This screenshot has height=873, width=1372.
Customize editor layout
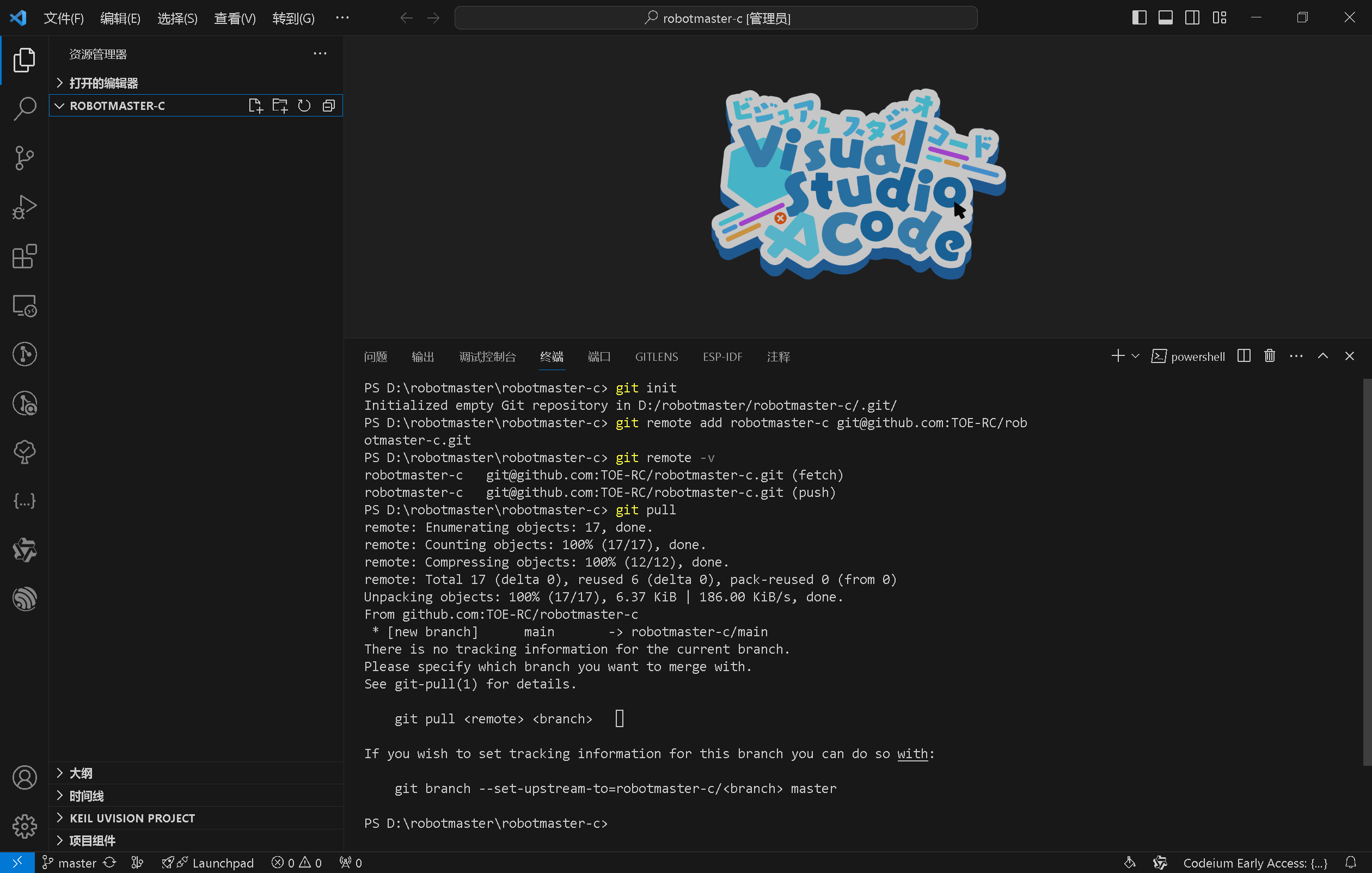pos(1220,17)
